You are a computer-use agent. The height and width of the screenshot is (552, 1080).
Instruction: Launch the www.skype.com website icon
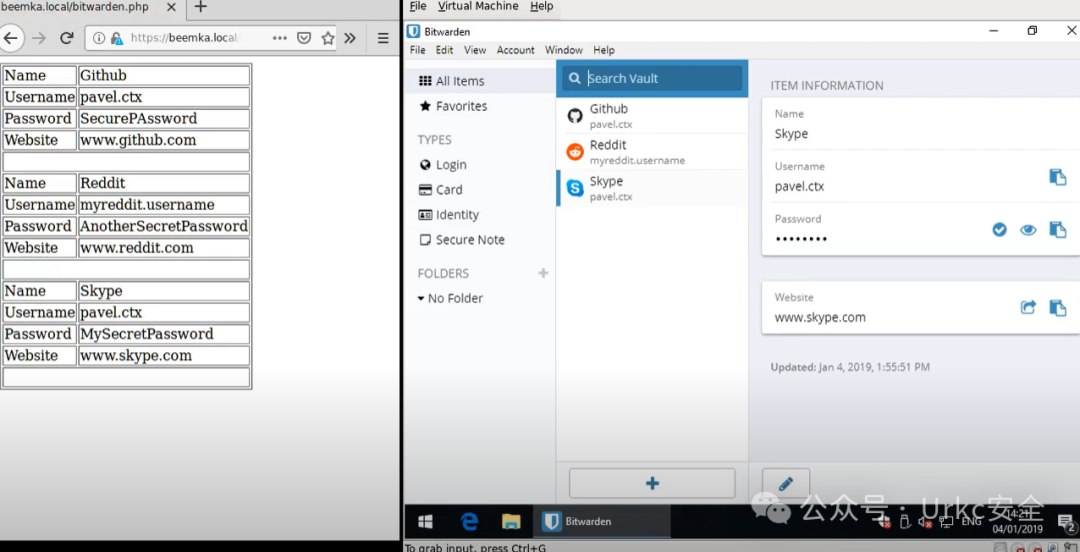tap(1028, 307)
